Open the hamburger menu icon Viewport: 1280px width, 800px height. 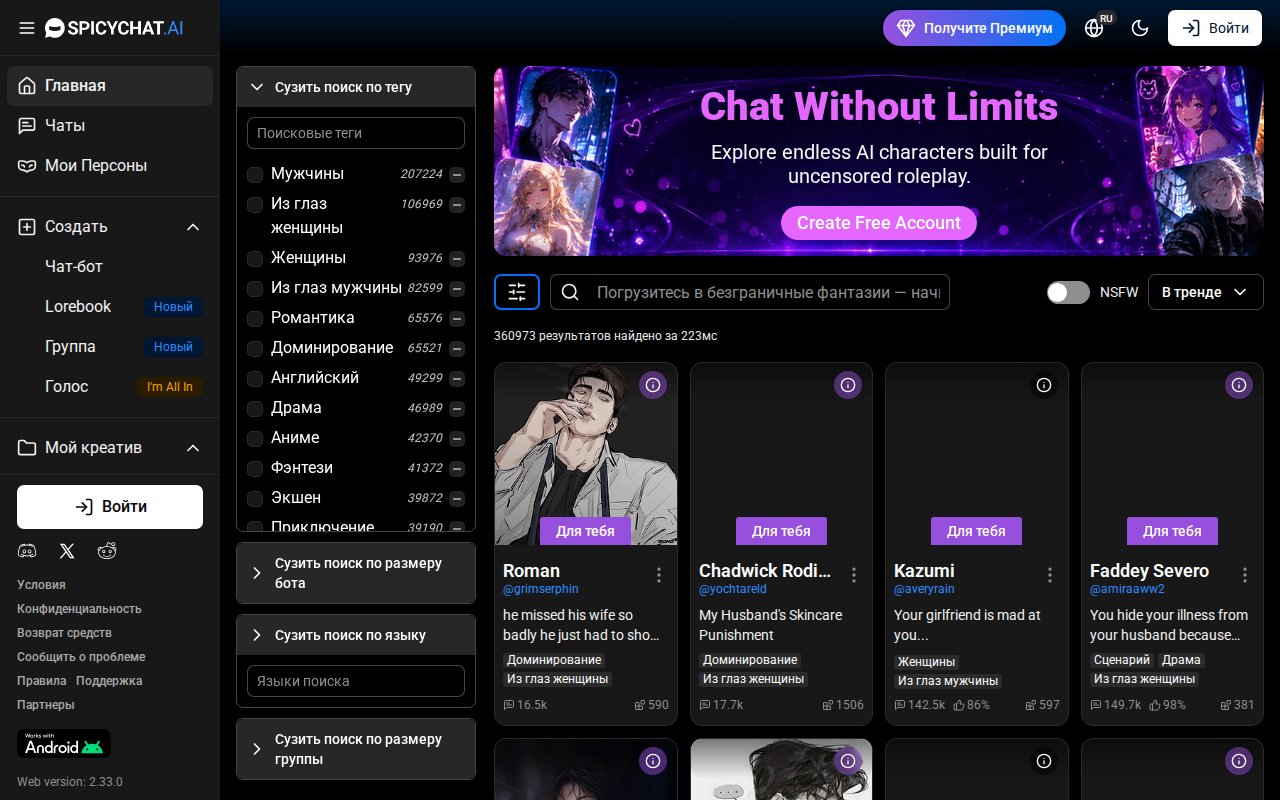pos(27,28)
